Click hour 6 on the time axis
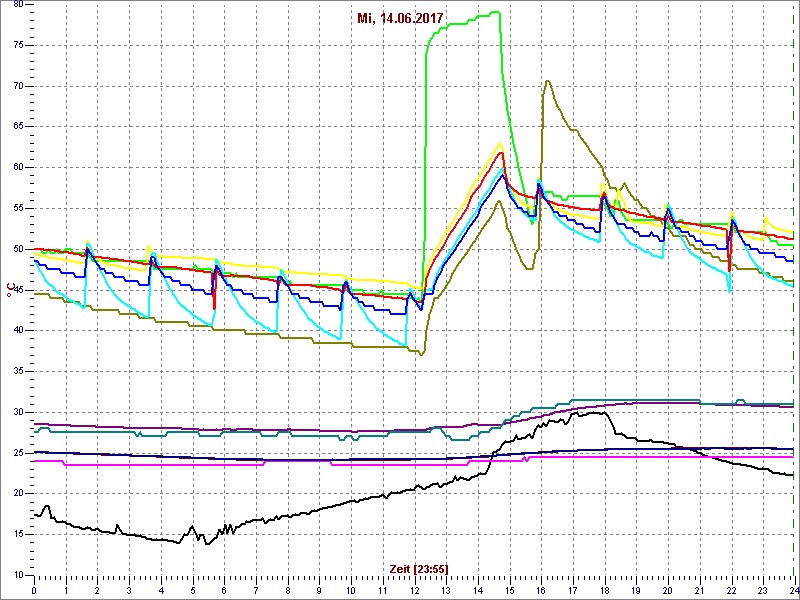The height and width of the screenshot is (600, 800). click(224, 590)
